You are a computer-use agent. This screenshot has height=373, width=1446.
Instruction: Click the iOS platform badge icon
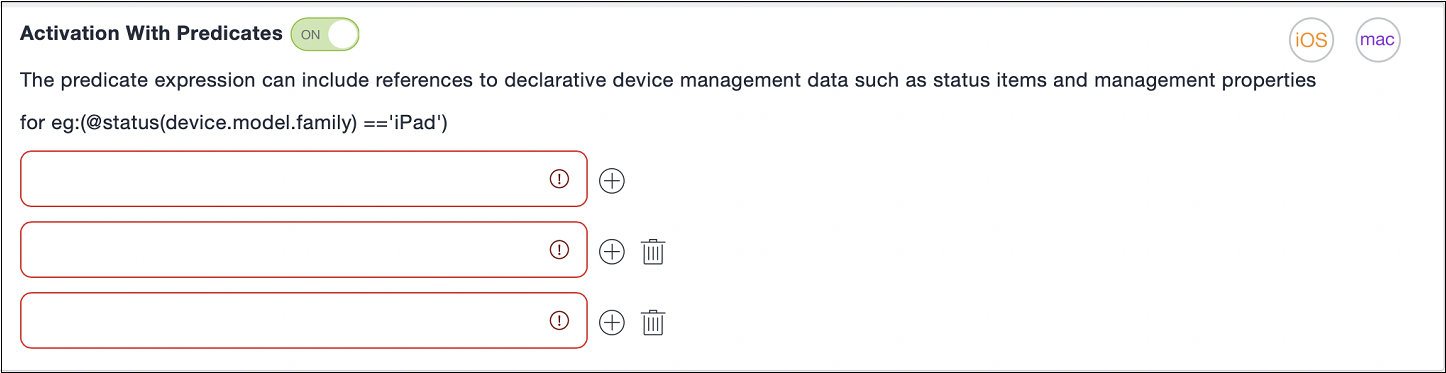(x=1311, y=40)
